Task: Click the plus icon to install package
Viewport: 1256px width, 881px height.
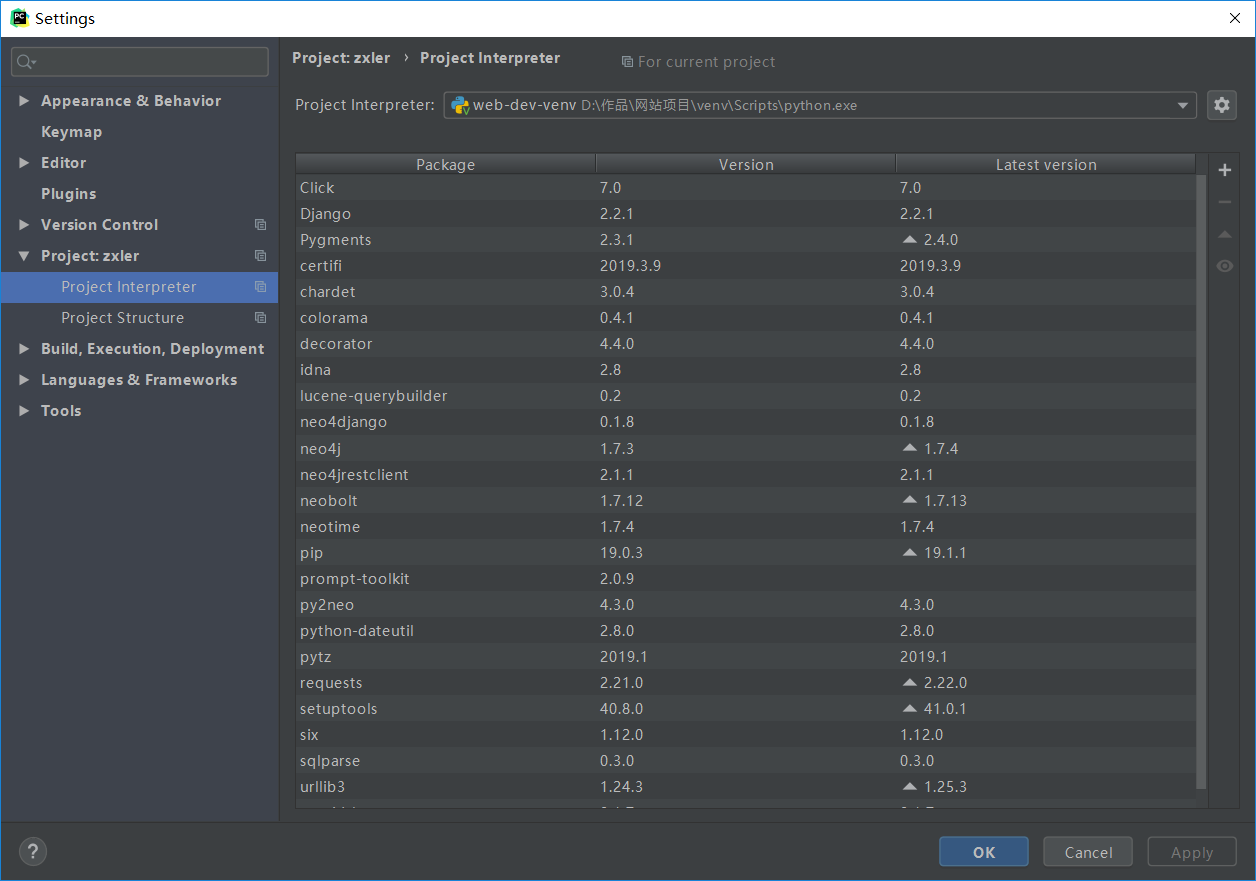Action: pyautogui.click(x=1224, y=170)
